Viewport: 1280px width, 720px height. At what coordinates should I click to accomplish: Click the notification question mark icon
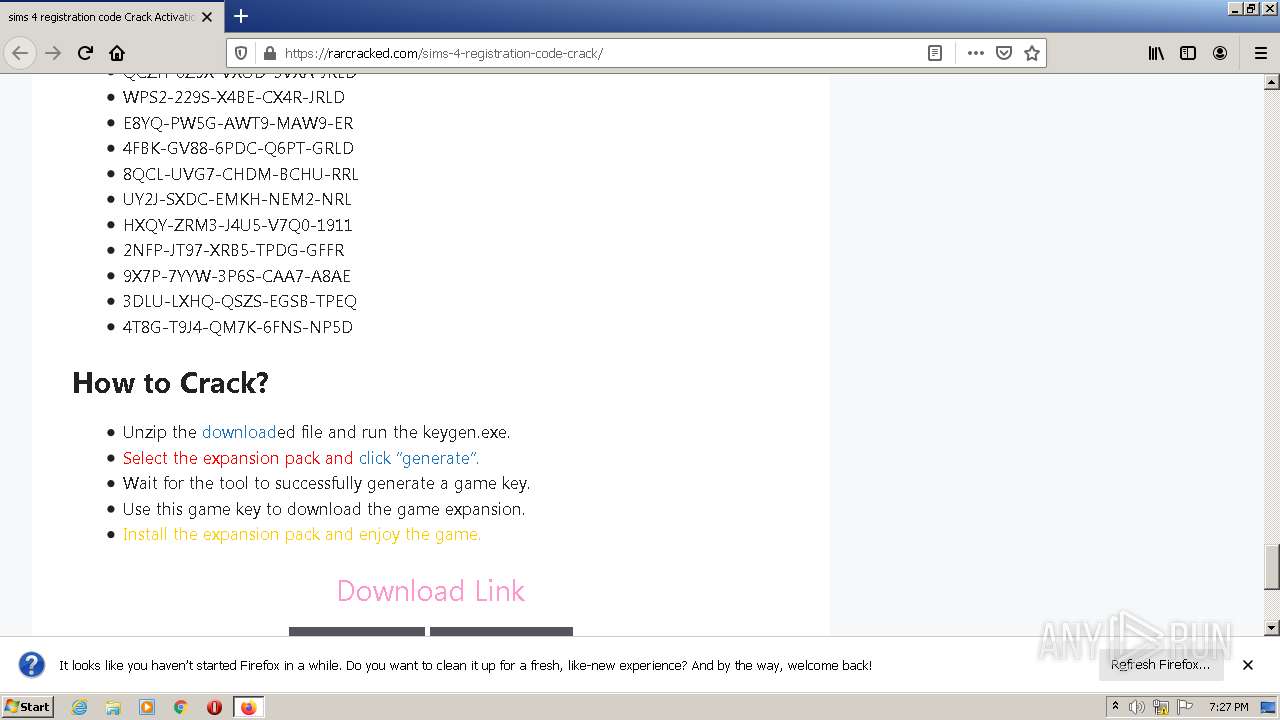(x=32, y=665)
